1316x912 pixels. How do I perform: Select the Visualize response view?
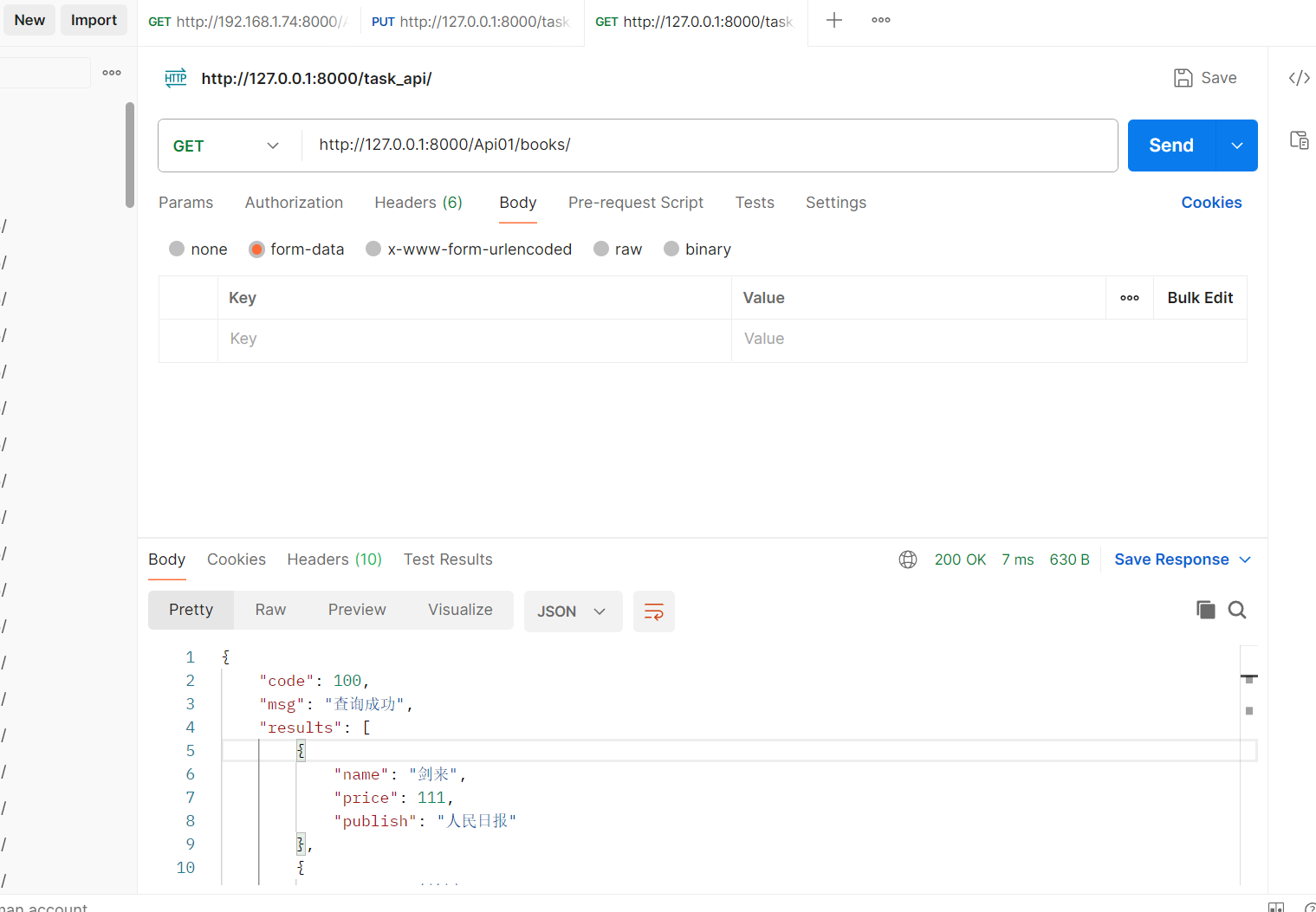pyautogui.click(x=460, y=610)
